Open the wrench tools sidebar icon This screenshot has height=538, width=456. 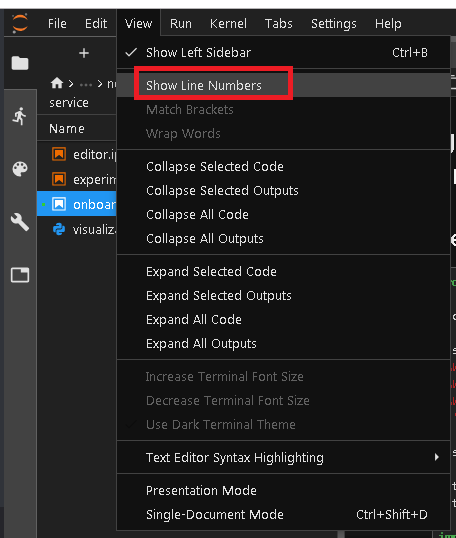click(x=20, y=222)
